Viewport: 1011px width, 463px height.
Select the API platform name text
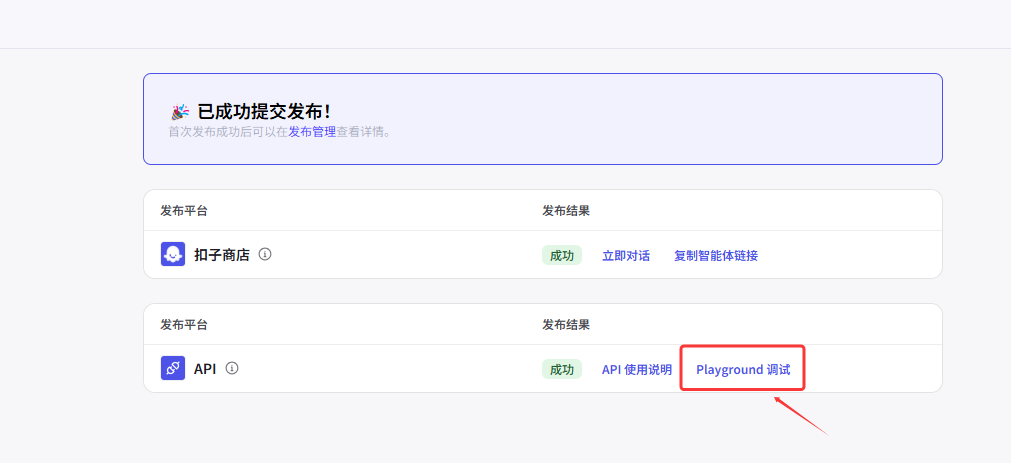(205, 369)
